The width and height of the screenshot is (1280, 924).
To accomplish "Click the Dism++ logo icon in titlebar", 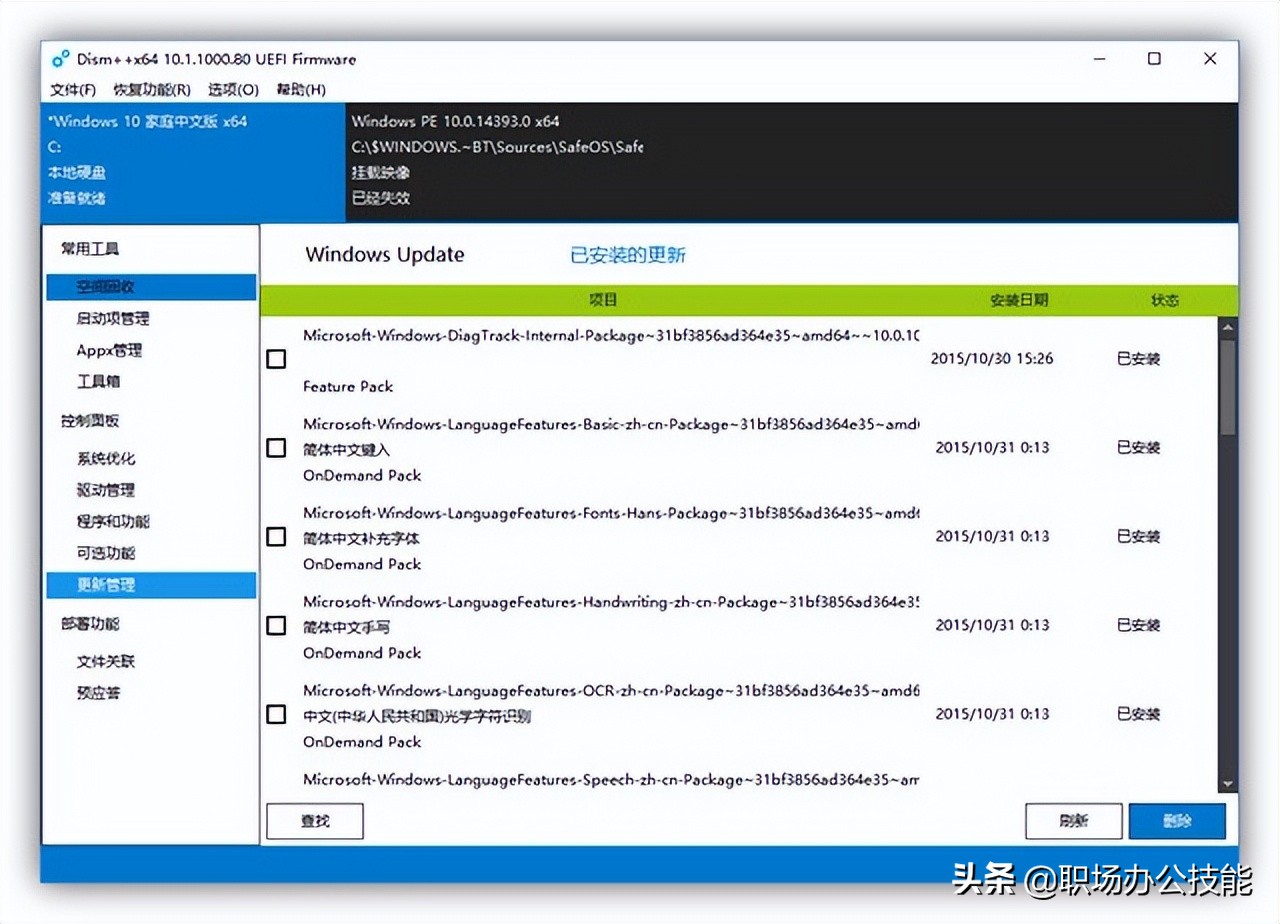I will click(x=60, y=59).
